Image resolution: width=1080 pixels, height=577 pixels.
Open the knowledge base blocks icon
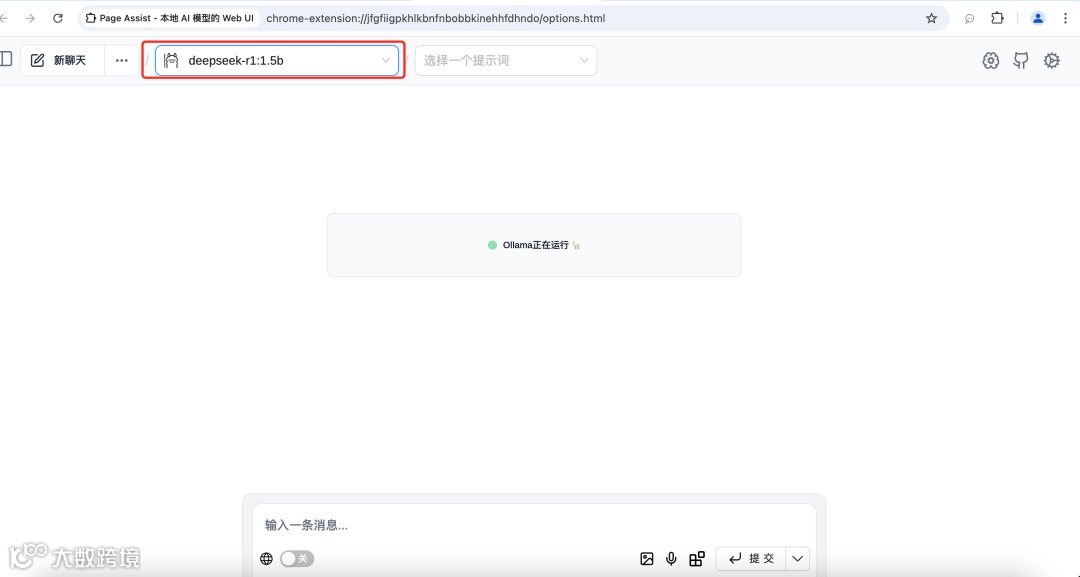click(697, 558)
